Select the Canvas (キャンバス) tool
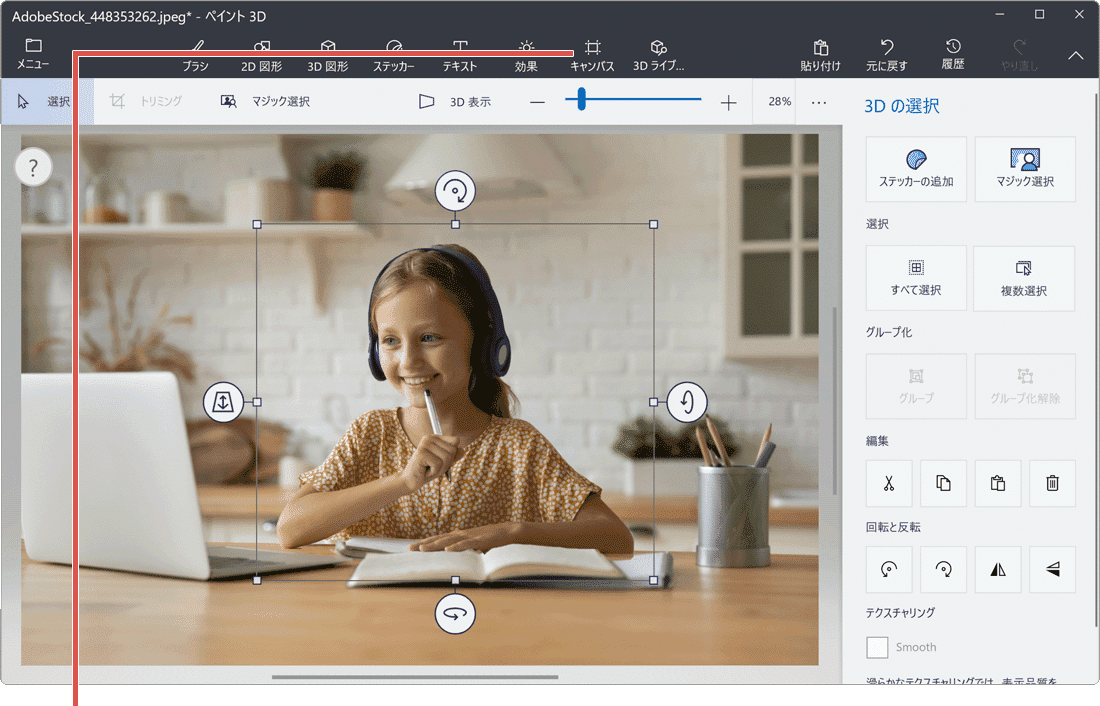 pyautogui.click(x=592, y=55)
